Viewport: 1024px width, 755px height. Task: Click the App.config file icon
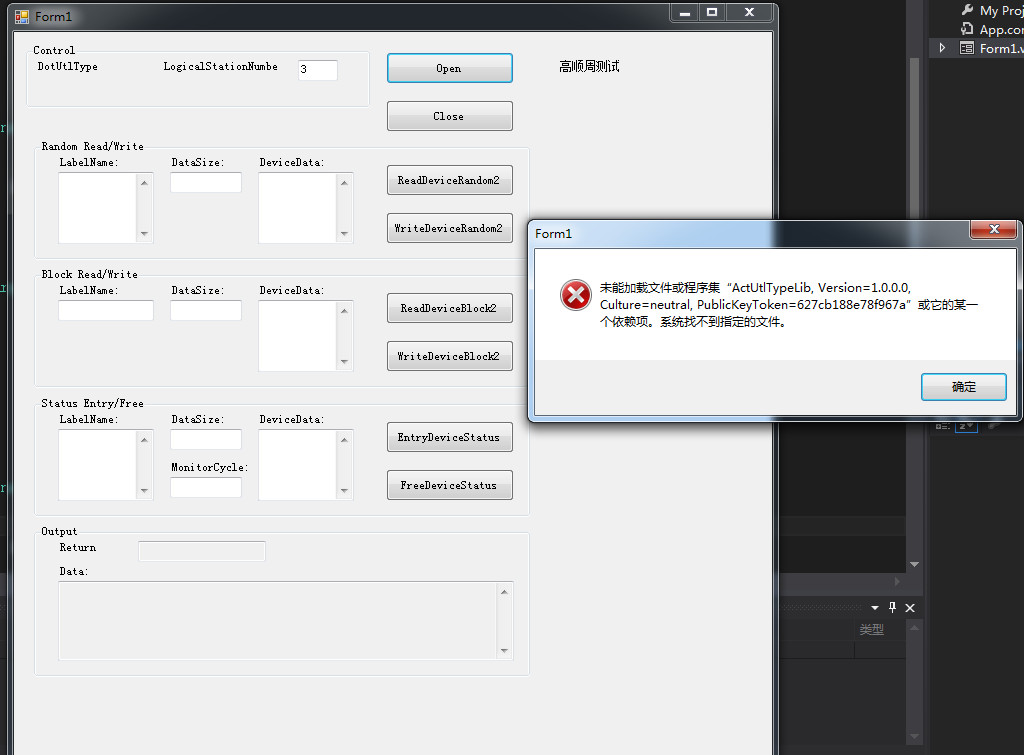pyautogui.click(x=967, y=29)
